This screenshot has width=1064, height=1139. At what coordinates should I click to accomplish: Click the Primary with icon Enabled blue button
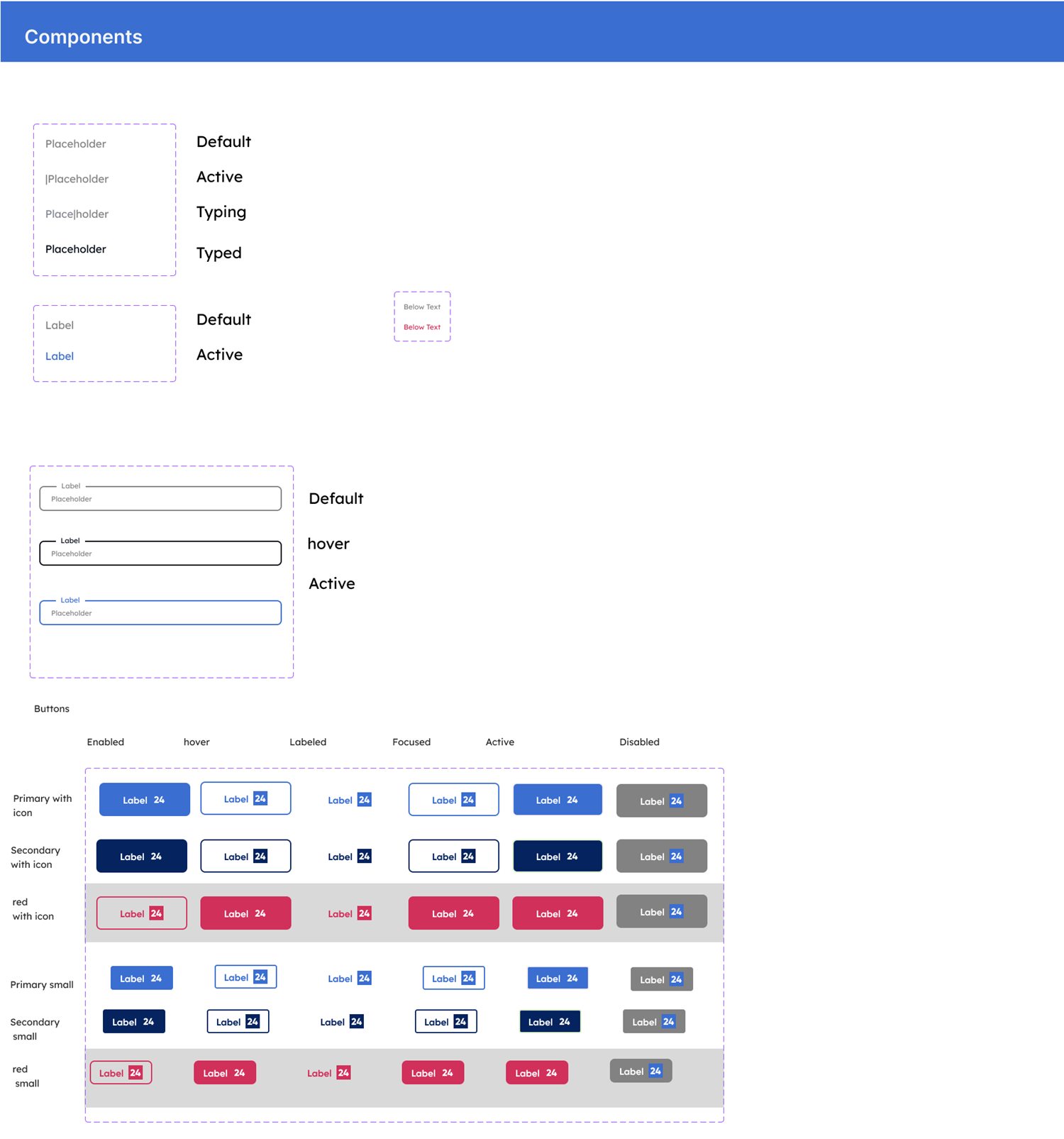(144, 799)
